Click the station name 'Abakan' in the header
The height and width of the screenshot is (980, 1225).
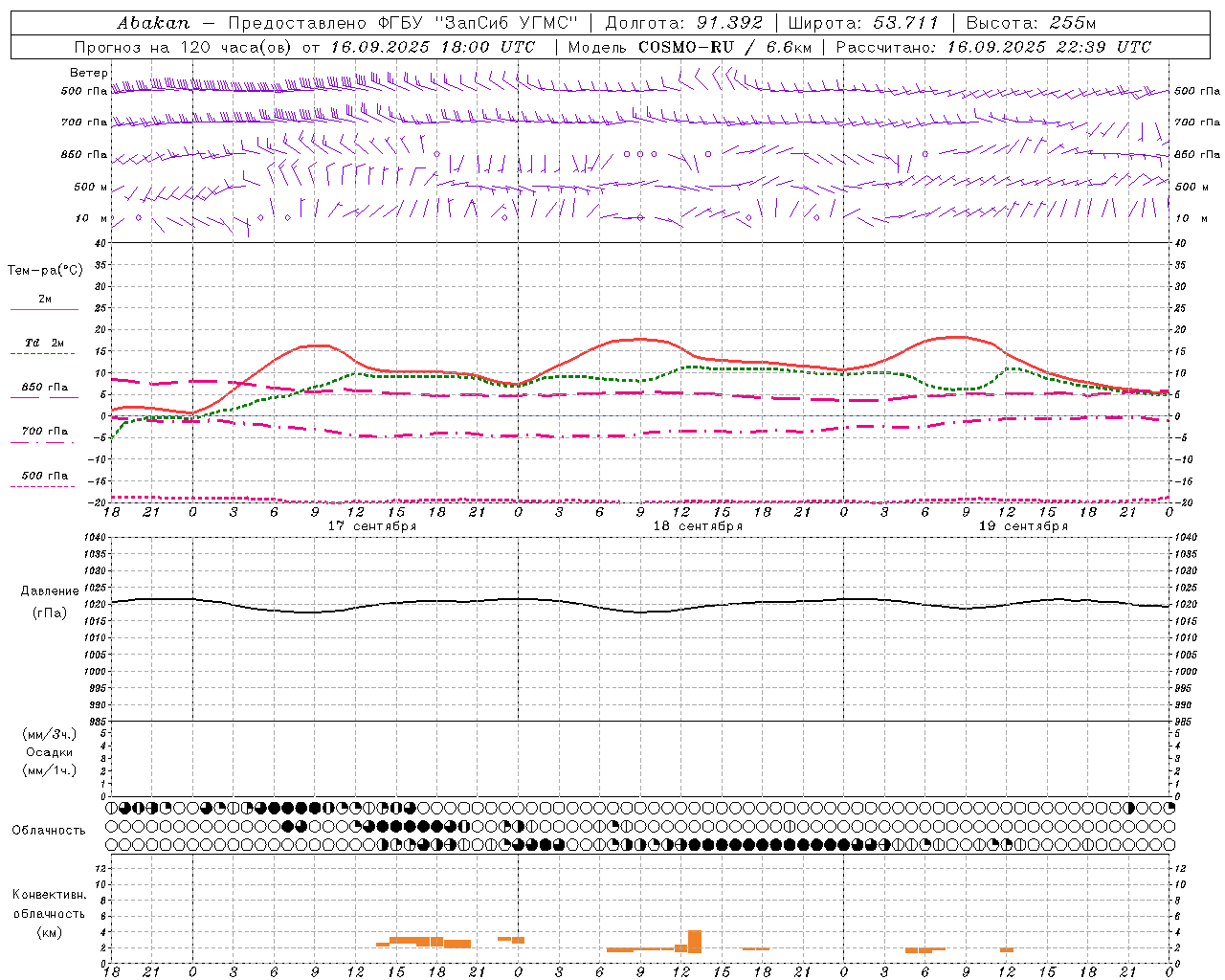[154, 23]
